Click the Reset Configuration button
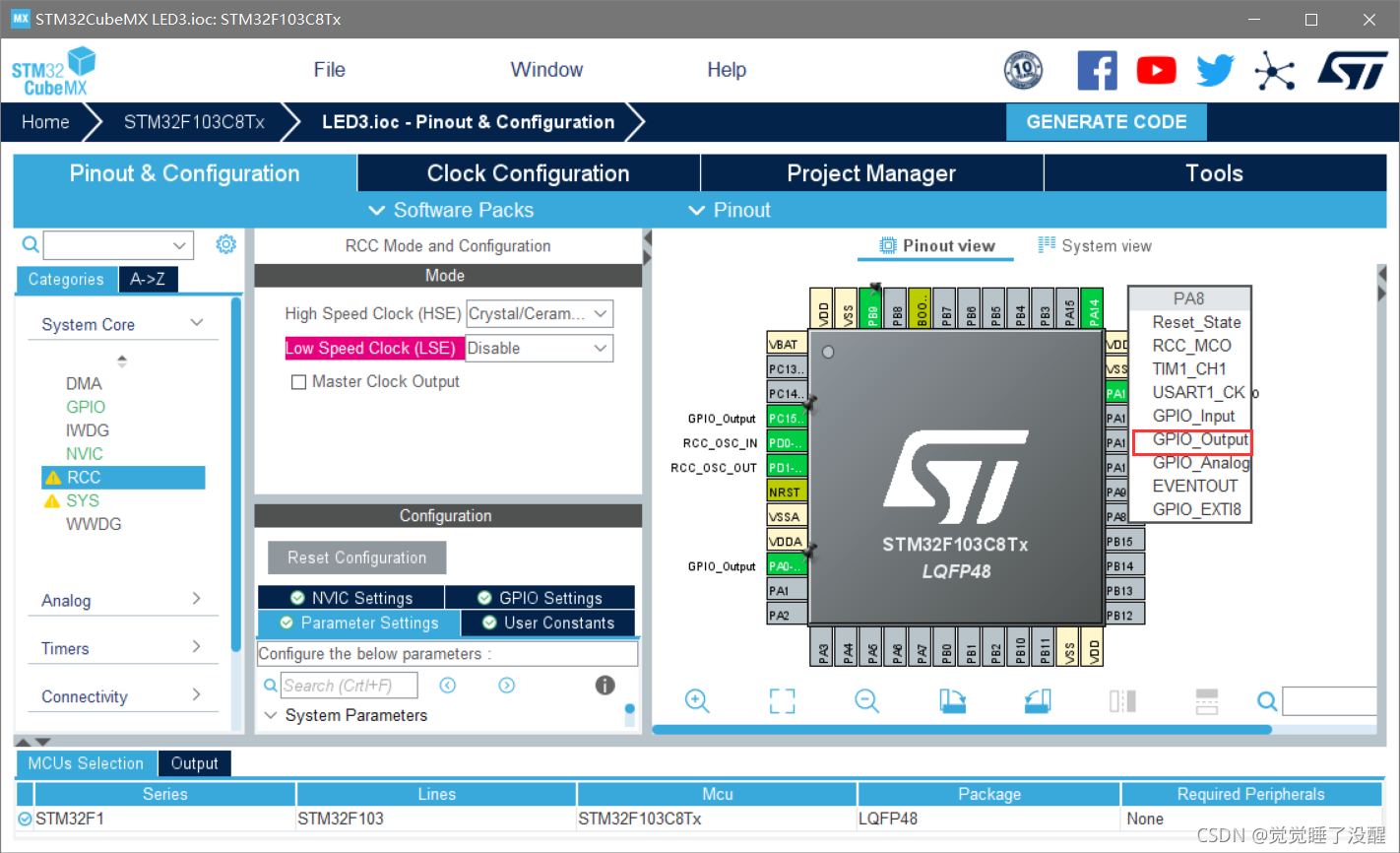Image resolution: width=1400 pixels, height=853 pixels. [356, 558]
